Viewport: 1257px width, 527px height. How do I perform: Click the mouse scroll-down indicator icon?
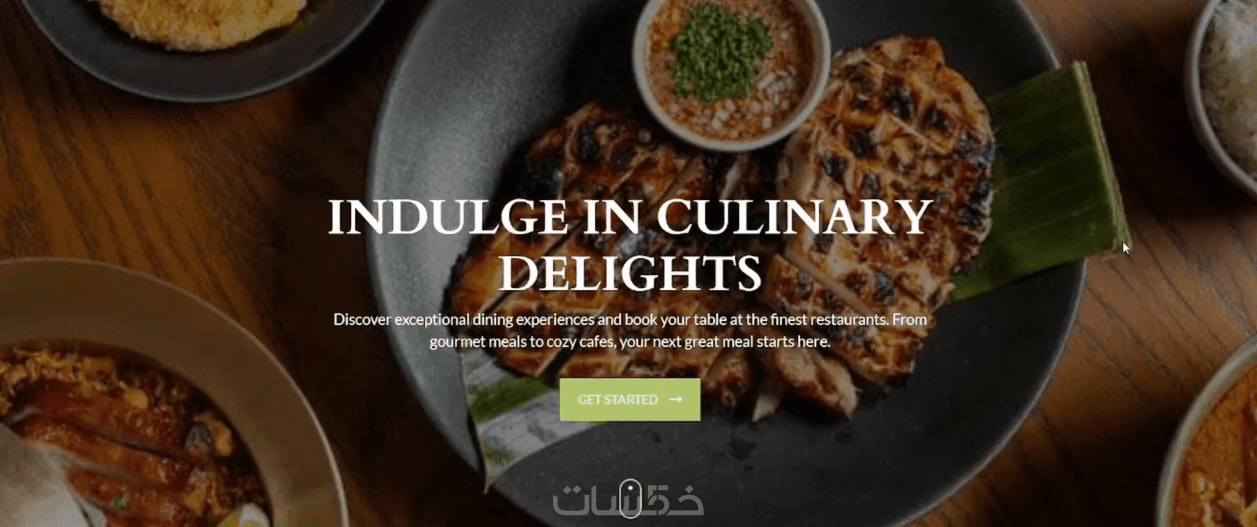click(629, 498)
